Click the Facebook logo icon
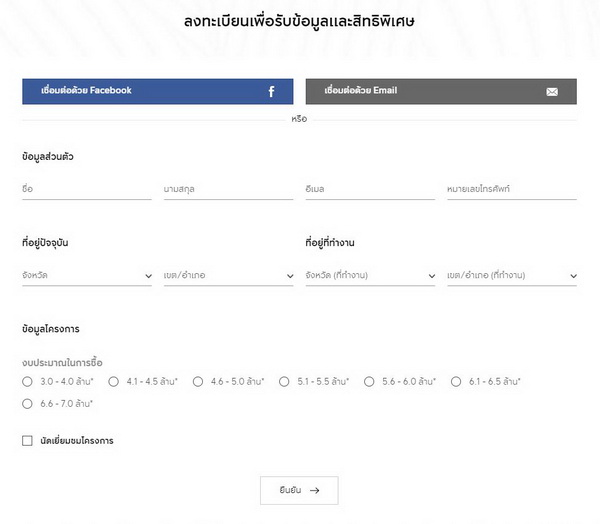The width and height of the screenshot is (600, 524). [x=271, y=92]
